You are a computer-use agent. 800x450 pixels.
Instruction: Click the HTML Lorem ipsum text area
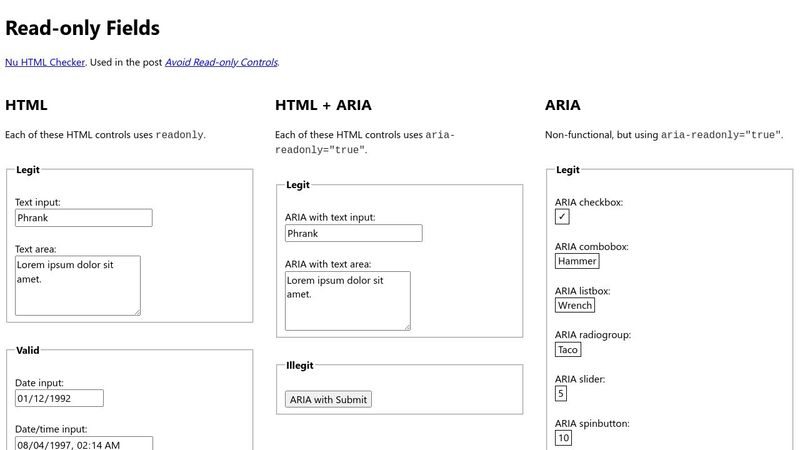[77, 285]
